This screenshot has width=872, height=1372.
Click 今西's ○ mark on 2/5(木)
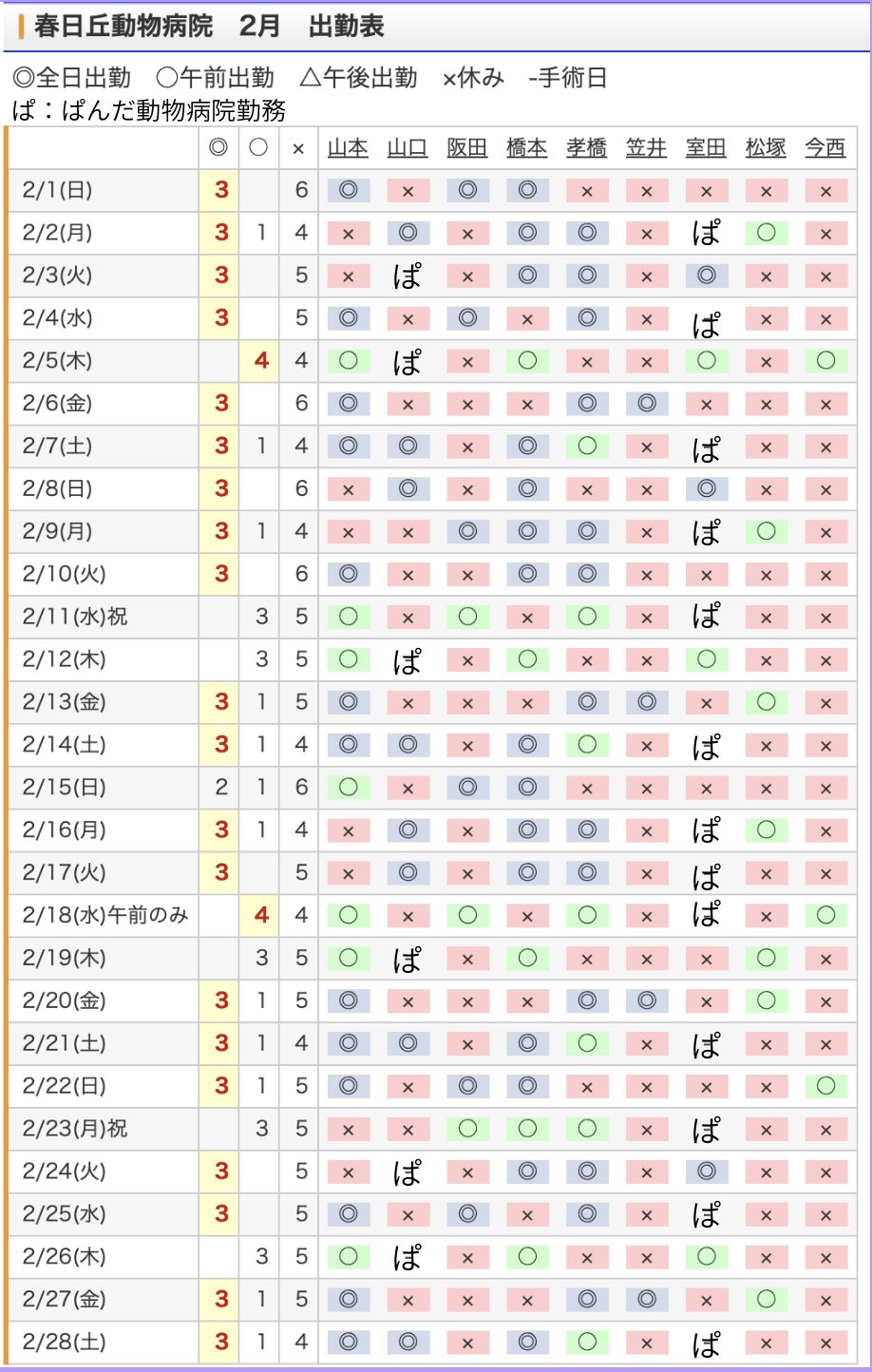pyautogui.click(x=825, y=361)
